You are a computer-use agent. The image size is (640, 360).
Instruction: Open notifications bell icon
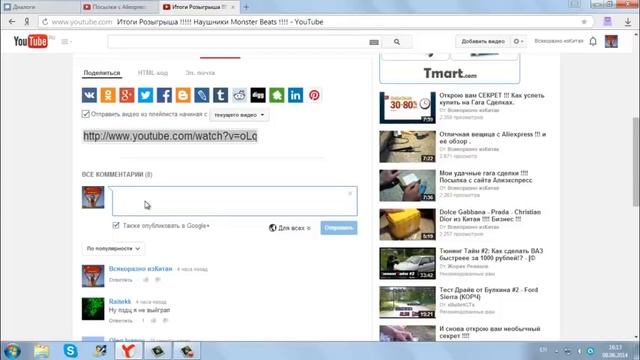click(593, 41)
